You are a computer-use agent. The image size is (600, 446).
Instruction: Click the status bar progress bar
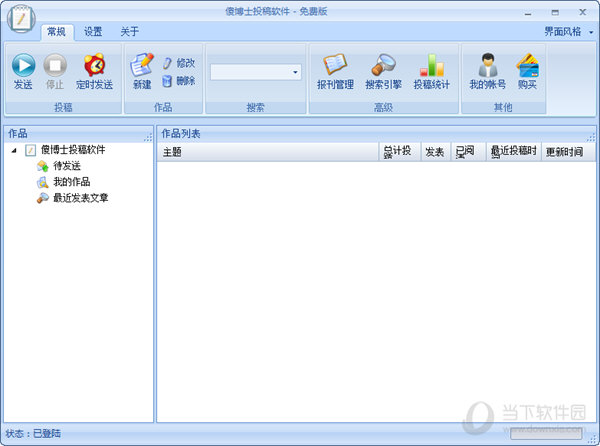point(546,434)
